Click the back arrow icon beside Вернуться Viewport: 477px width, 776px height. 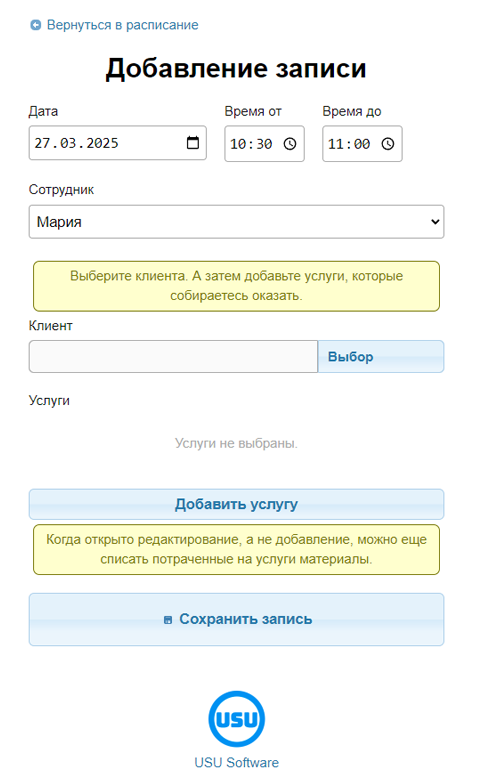pyautogui.click(x=36, y=25)
